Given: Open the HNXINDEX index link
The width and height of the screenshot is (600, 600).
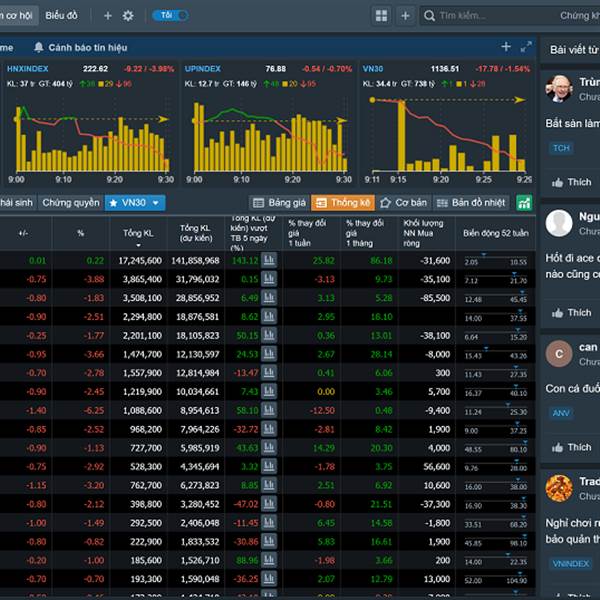Looking at the screenshot, I should click(x=28, y=69).
